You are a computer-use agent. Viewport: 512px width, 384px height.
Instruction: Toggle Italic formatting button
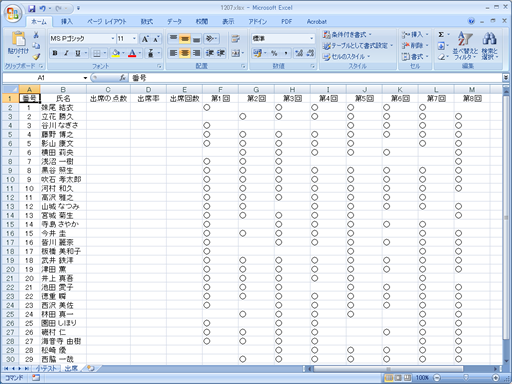tap(66, 53)
